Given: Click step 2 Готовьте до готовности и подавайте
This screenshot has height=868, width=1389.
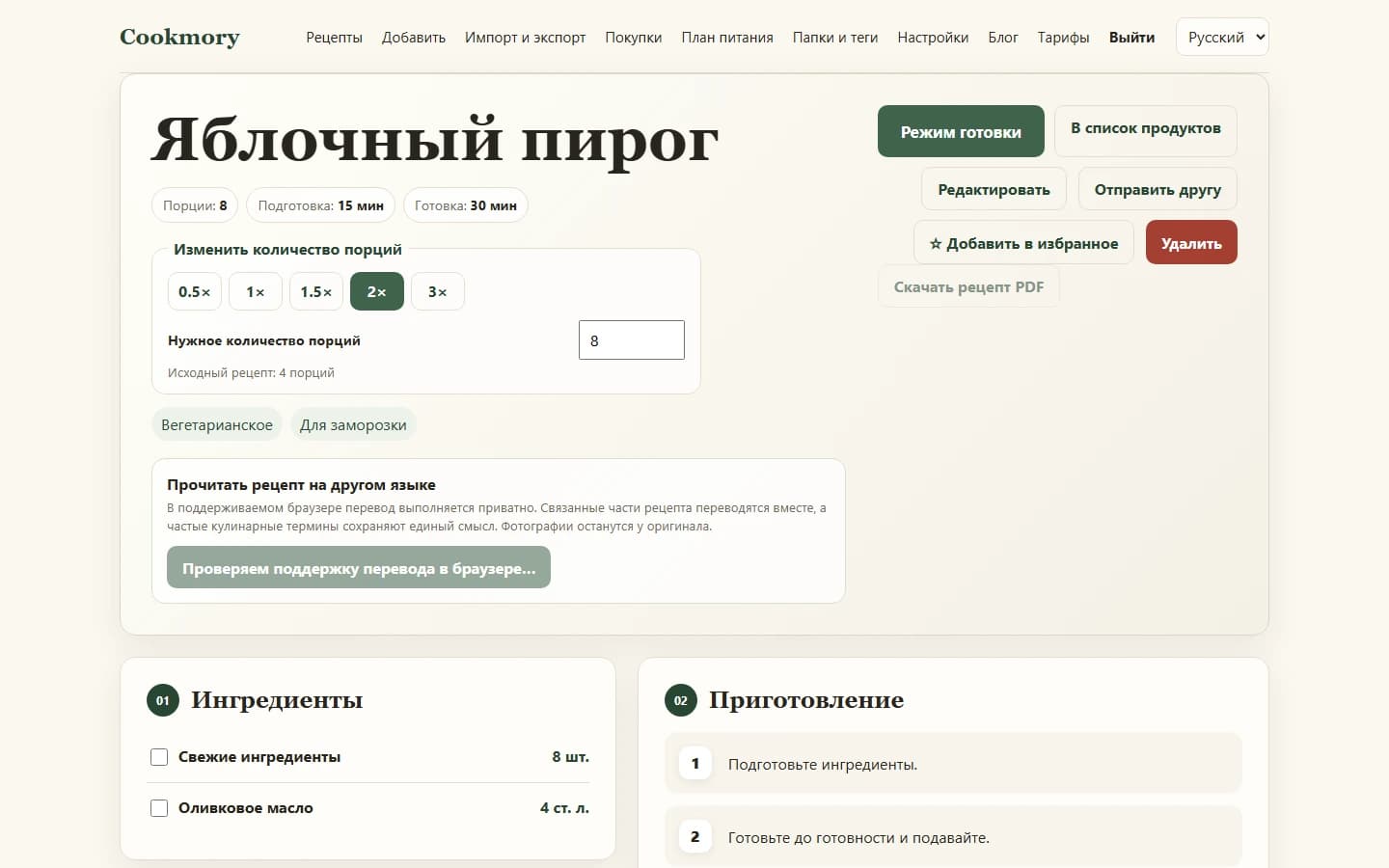Looking at the screenshot, I should tap(953, 837).
